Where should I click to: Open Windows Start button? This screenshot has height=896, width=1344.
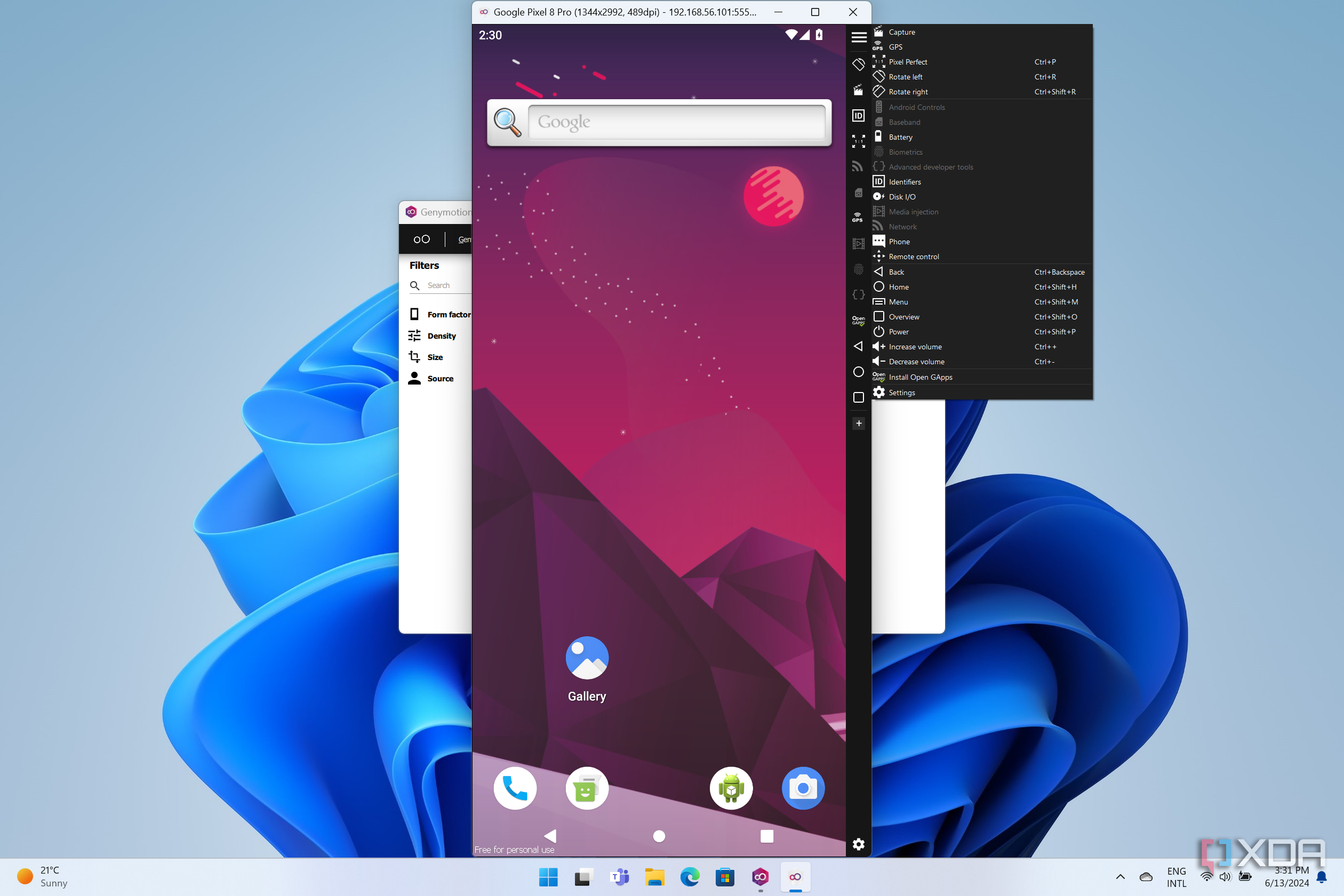coord(549,877)
